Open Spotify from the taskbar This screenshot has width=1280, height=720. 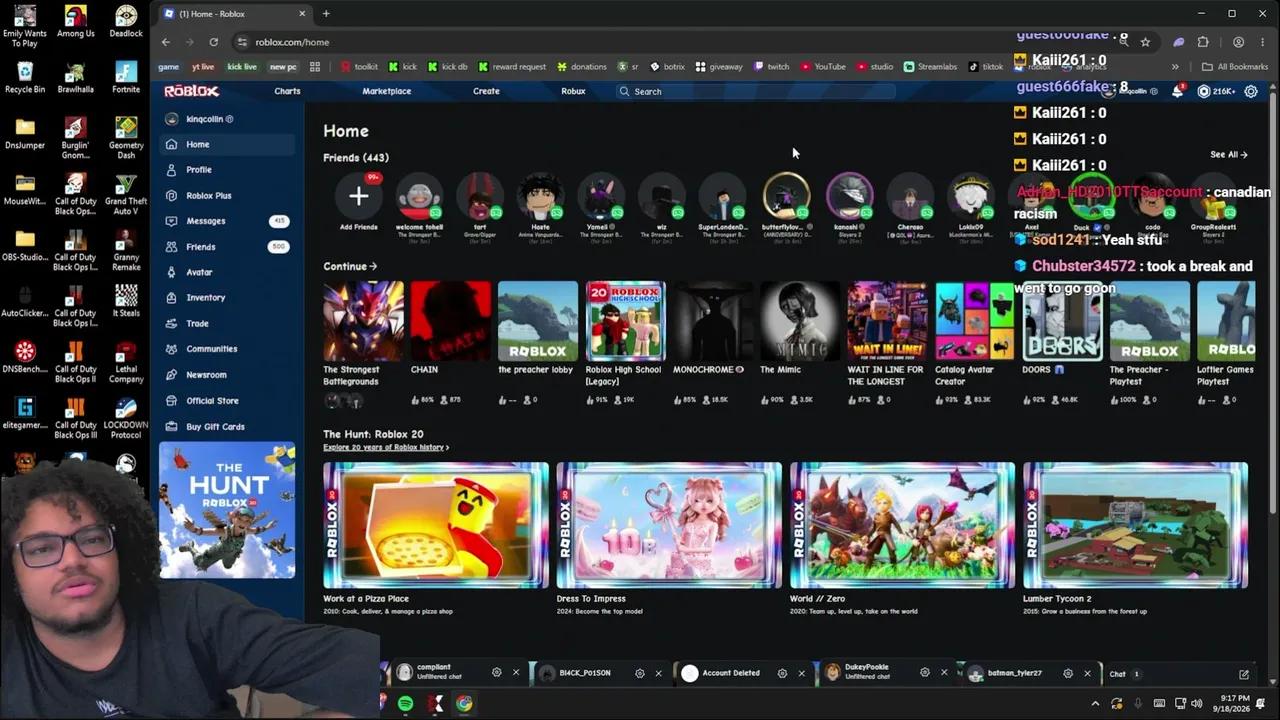(x=405, y=704)
